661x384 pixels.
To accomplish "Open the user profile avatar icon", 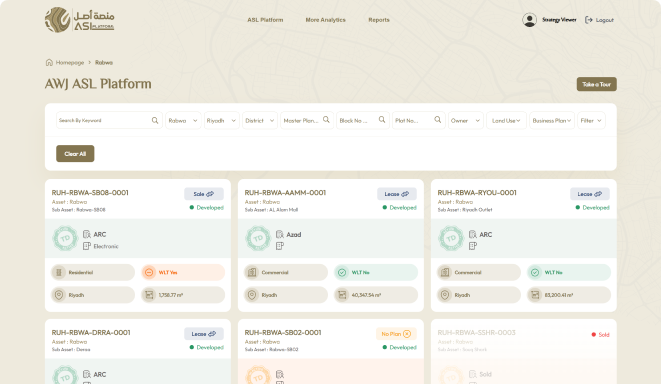I will tap(529, 20).
